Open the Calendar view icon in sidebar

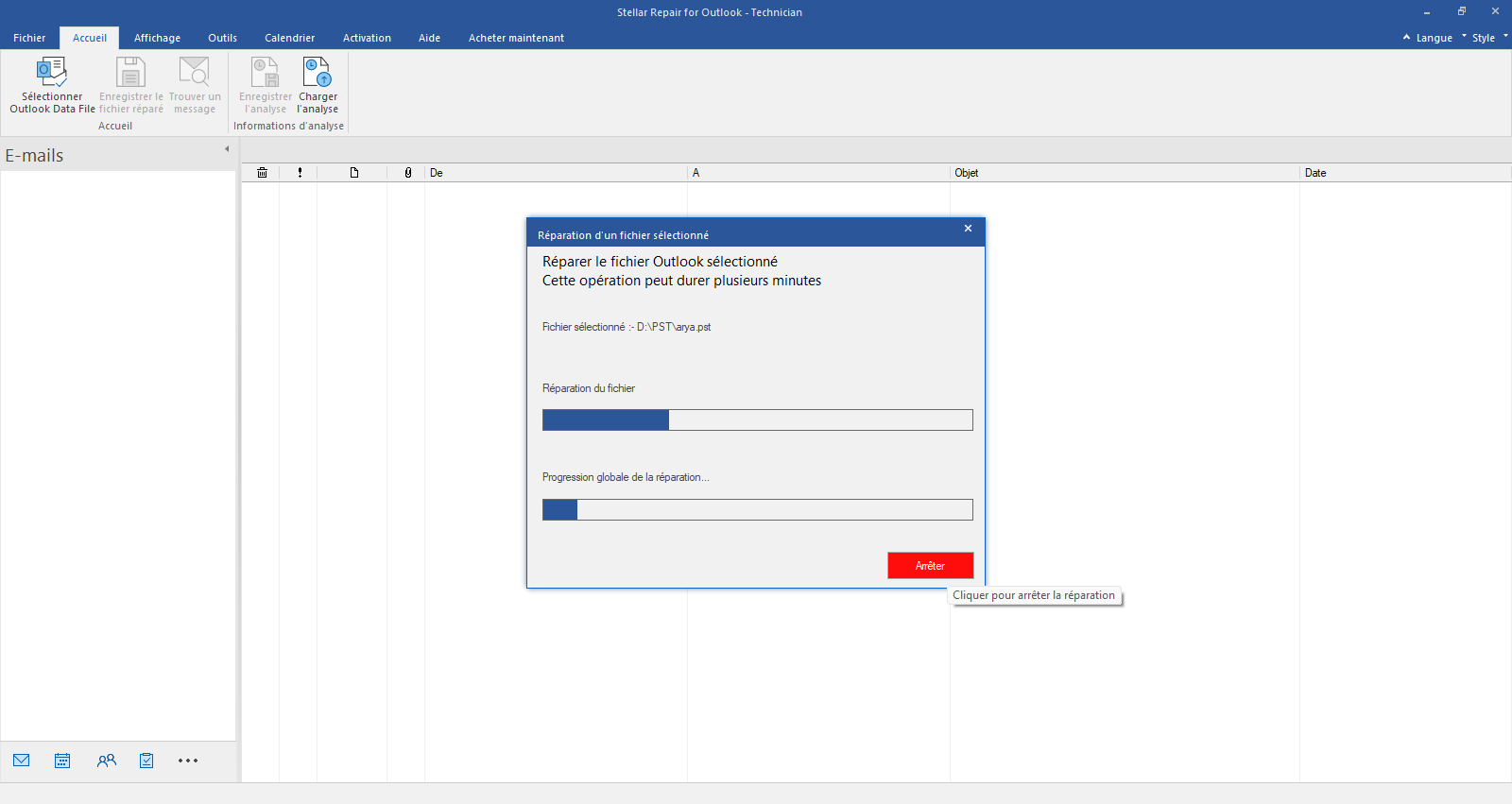(x=62, y=761)
